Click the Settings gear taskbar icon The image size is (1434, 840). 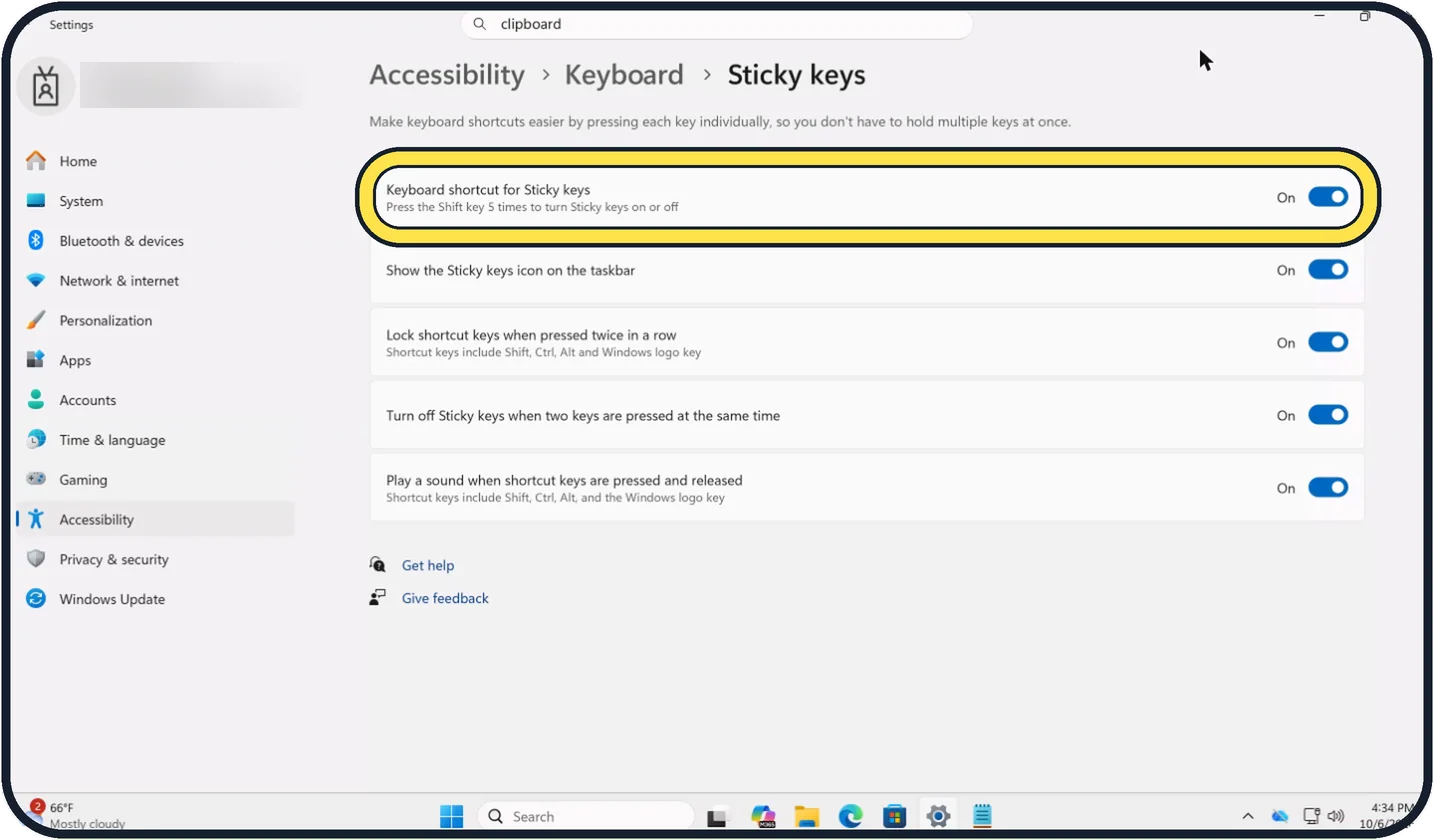(x=938, y=816)
